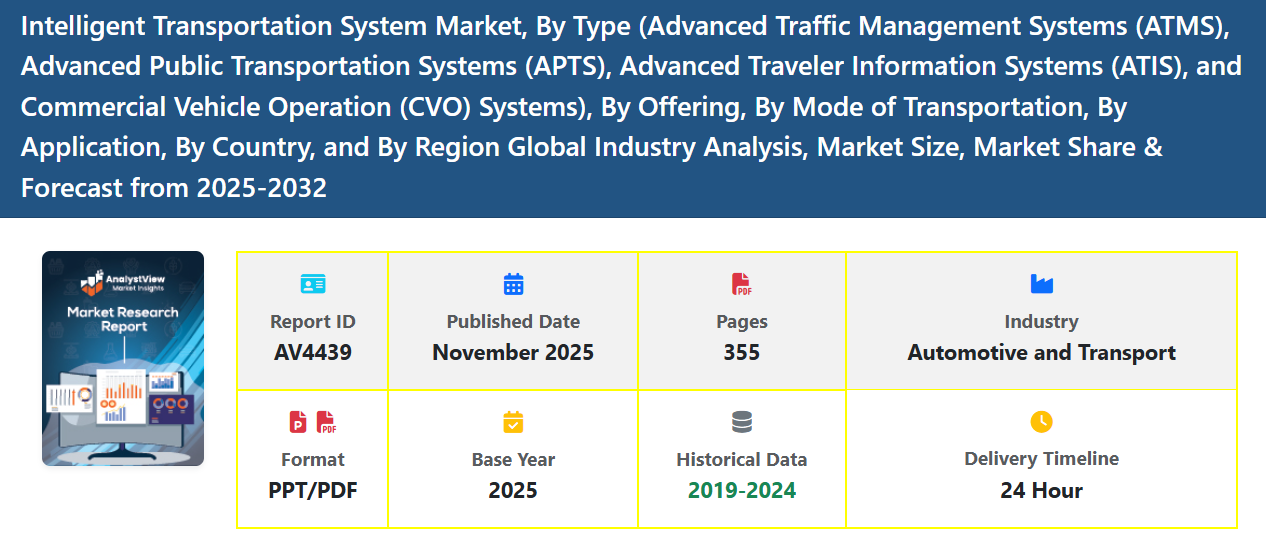Open the Automotive and Transport industry link
The width and height of the screenshot is (1266, 556).
click(x=1041, y=353)
